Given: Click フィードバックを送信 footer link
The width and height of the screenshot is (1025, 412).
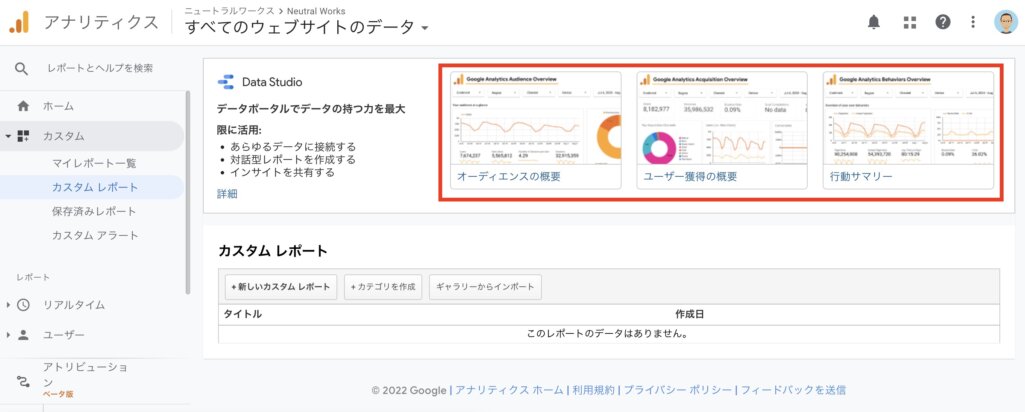Looking at the screenshot, I should click(x=793, y=390).
